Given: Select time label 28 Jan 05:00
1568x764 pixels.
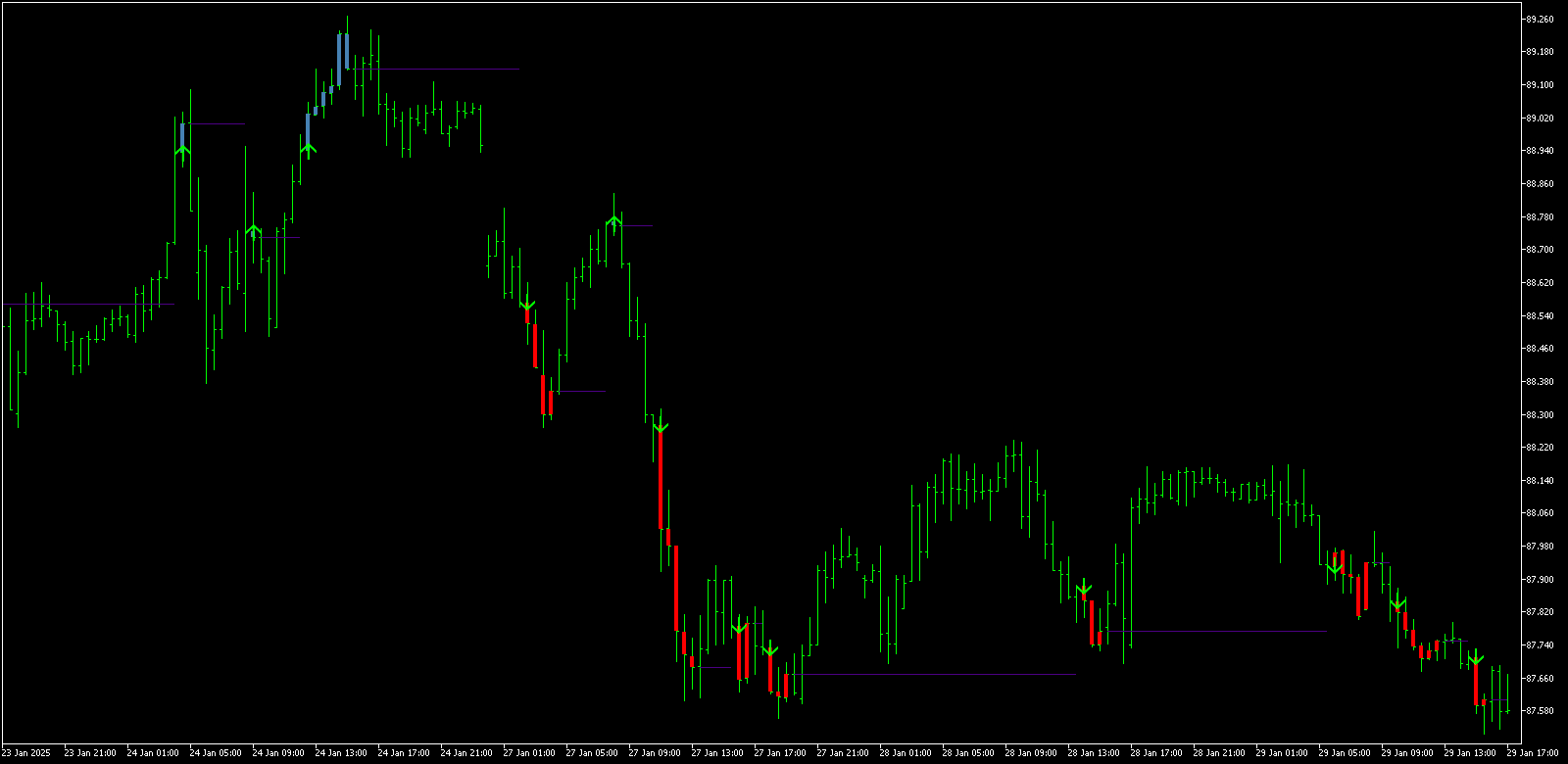Looking at the screenshot, I should (968, 753).
